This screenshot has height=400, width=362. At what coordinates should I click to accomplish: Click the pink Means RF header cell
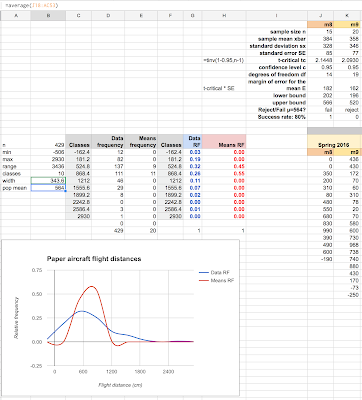click(x=224, y=142)
